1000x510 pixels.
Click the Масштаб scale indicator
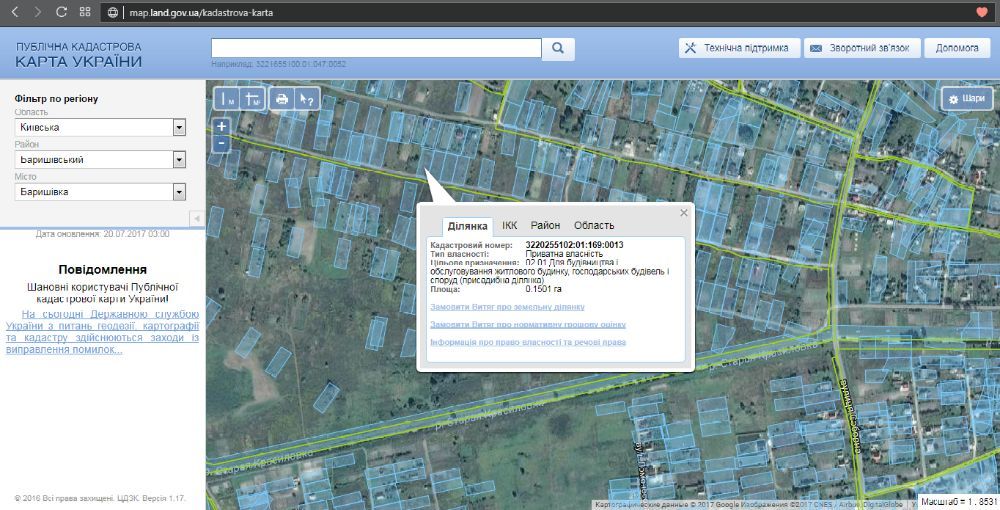[958, 501]
